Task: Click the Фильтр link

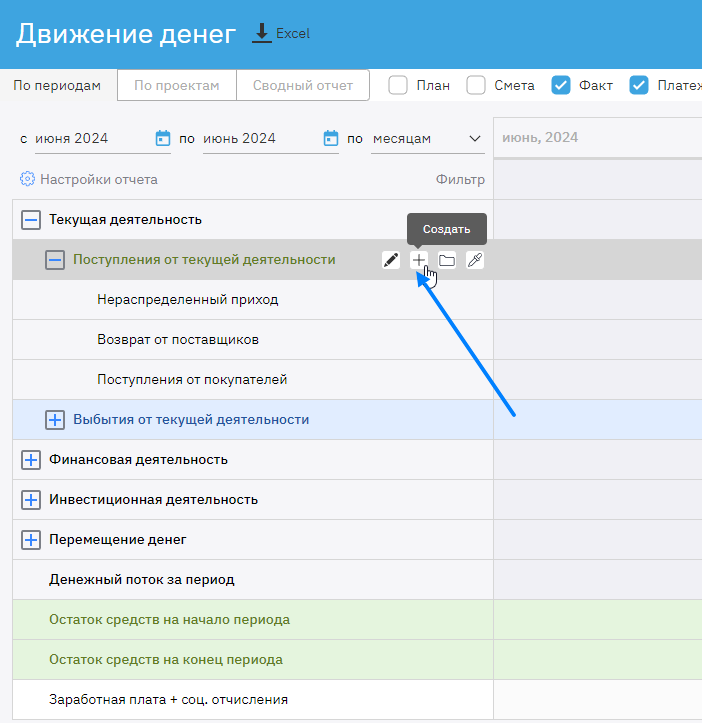Action: [460, 179]
